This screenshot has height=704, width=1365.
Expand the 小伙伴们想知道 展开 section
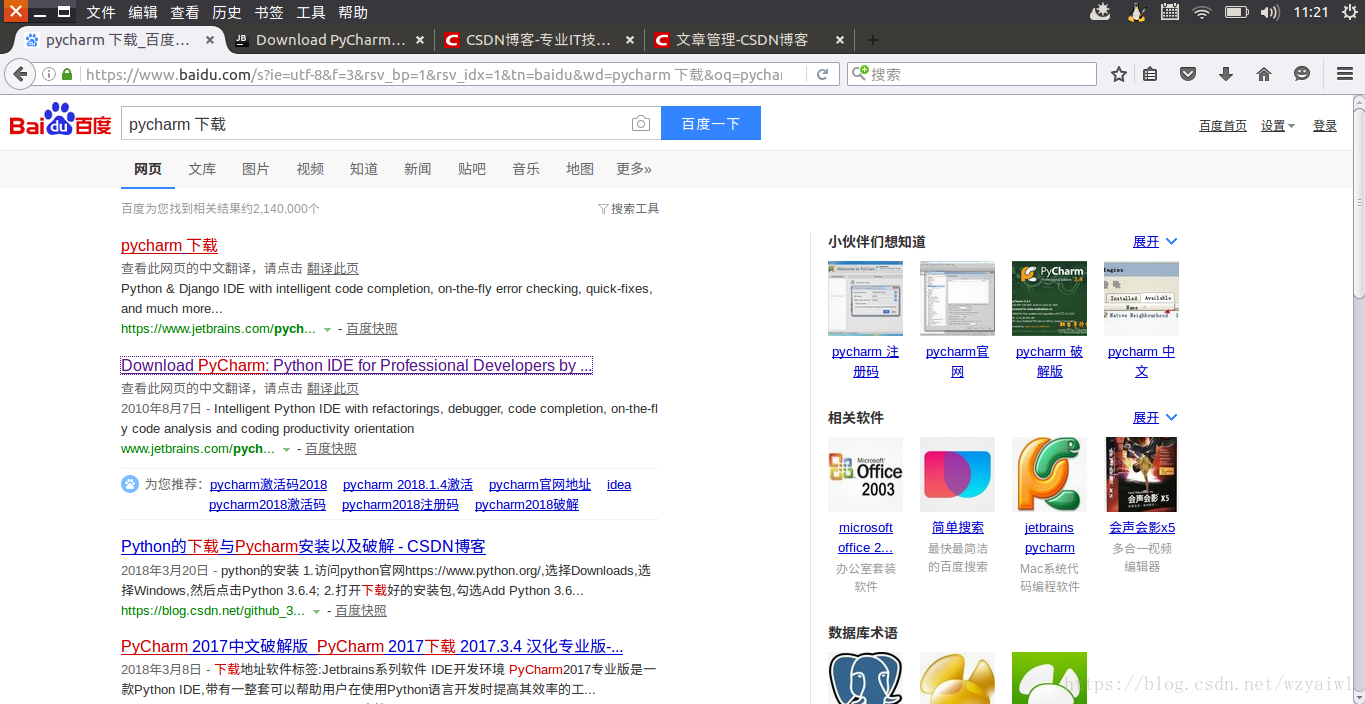point(1155,242)
